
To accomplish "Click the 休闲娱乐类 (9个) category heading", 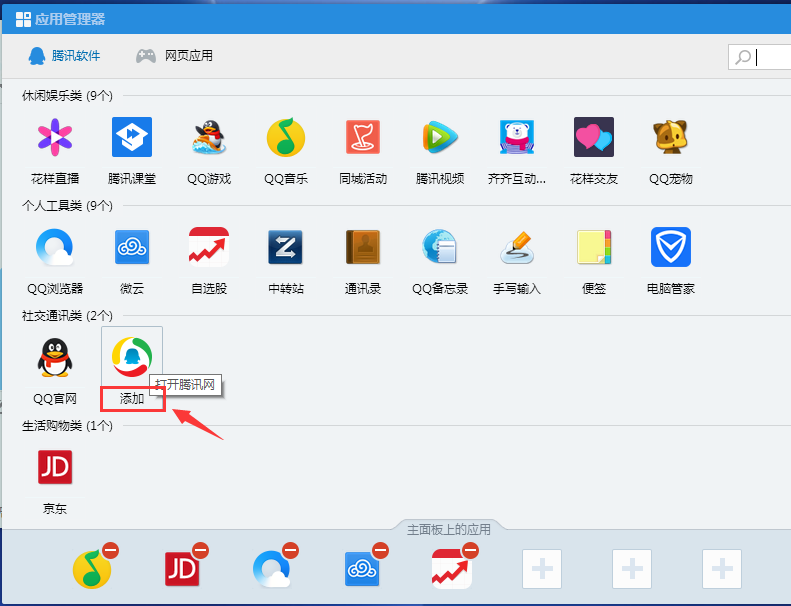I will (x=67, y=96).
